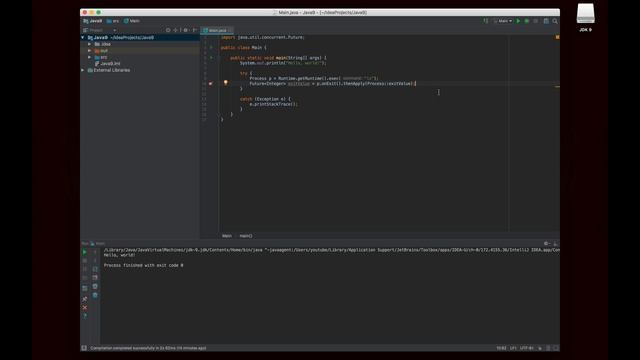Click the intention light bulb in editor
This screenshot has width=640, height=360.
coord(225,83)
